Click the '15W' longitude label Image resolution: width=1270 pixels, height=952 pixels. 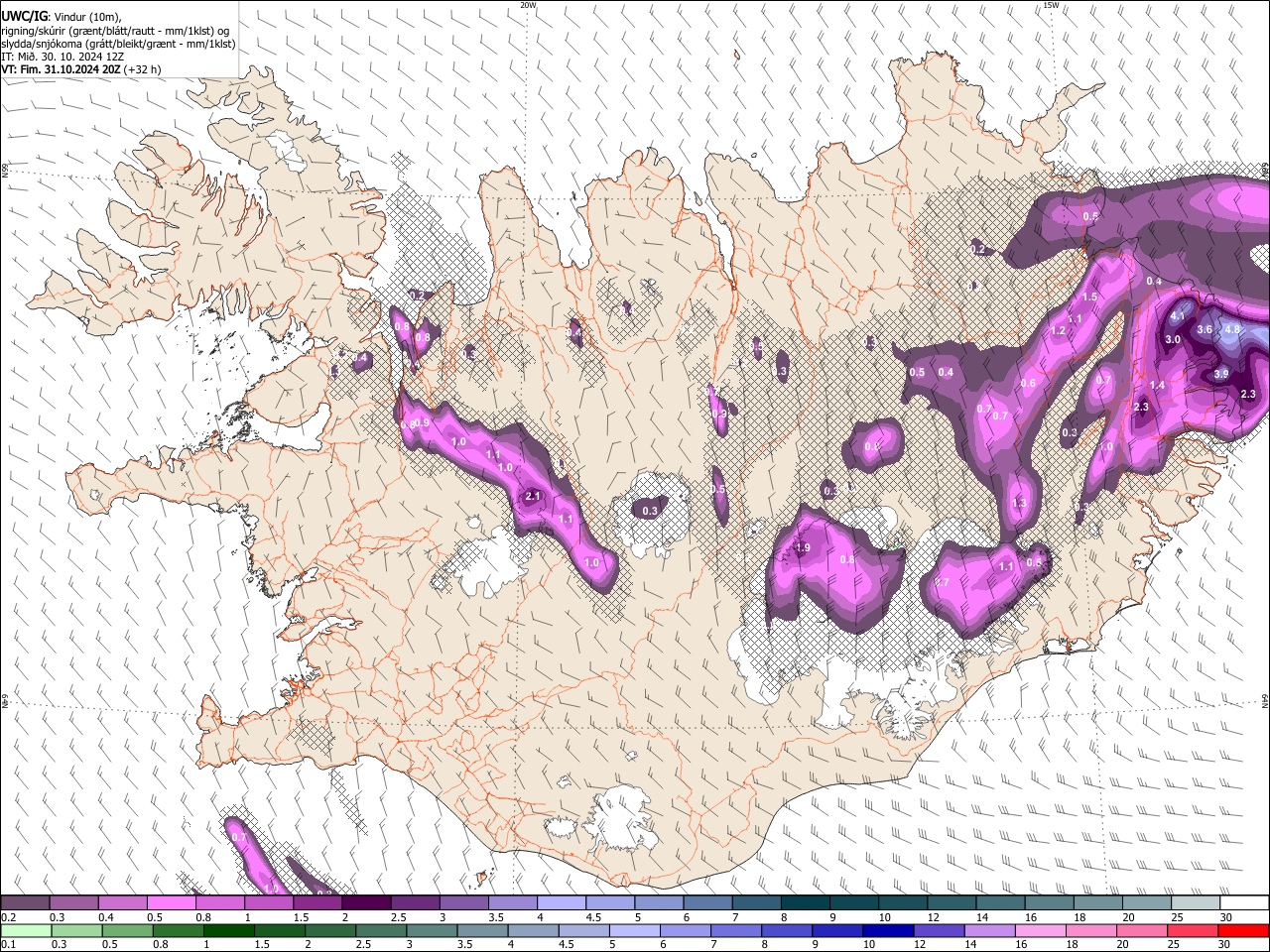(x=1051, y=5)
